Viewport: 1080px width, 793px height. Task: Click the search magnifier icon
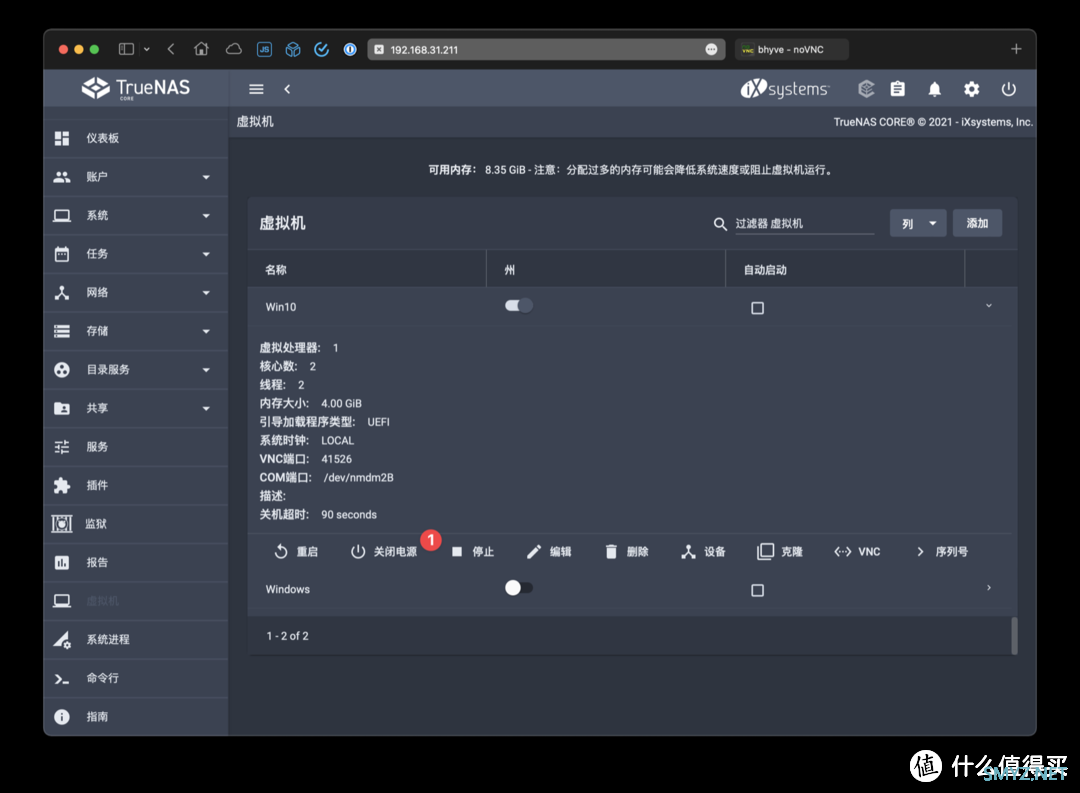pyautogui.click(x=720, y=224)
